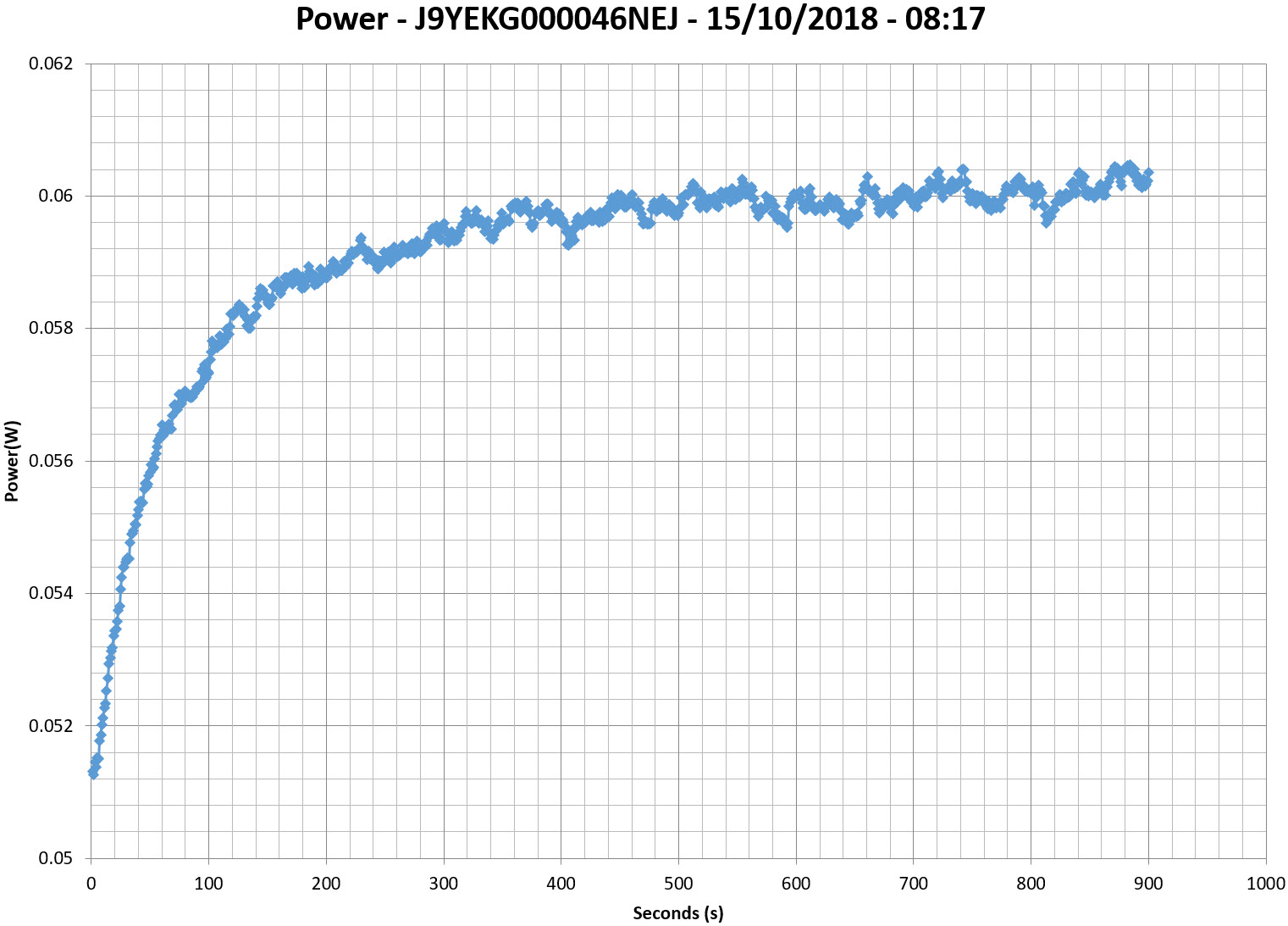
Task: Select the Power(W) vertical axis title
Action: 12,461
